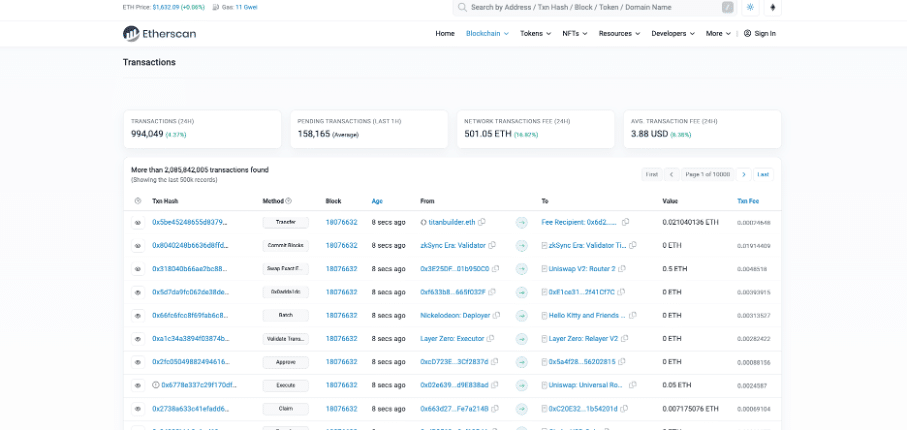Click the Txn Fee column header
The image size is (908, 430).
748,201
